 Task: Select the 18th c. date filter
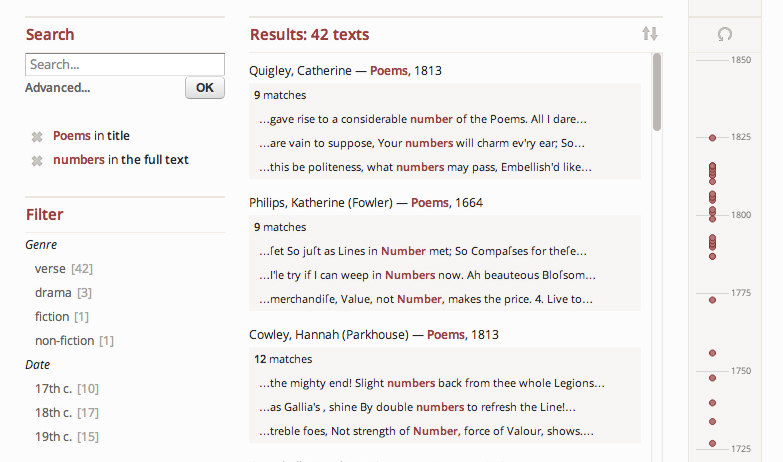tap(54, 412)
